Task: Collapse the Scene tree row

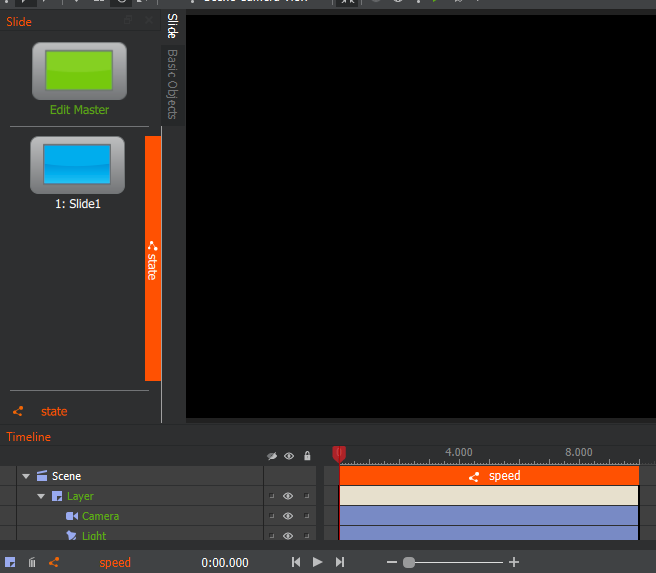Action: tap(26, 476)
